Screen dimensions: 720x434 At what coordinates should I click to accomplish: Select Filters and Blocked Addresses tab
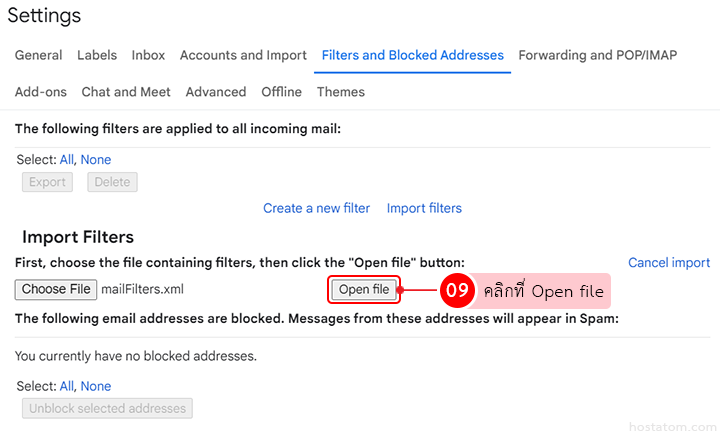coord(413,55)
